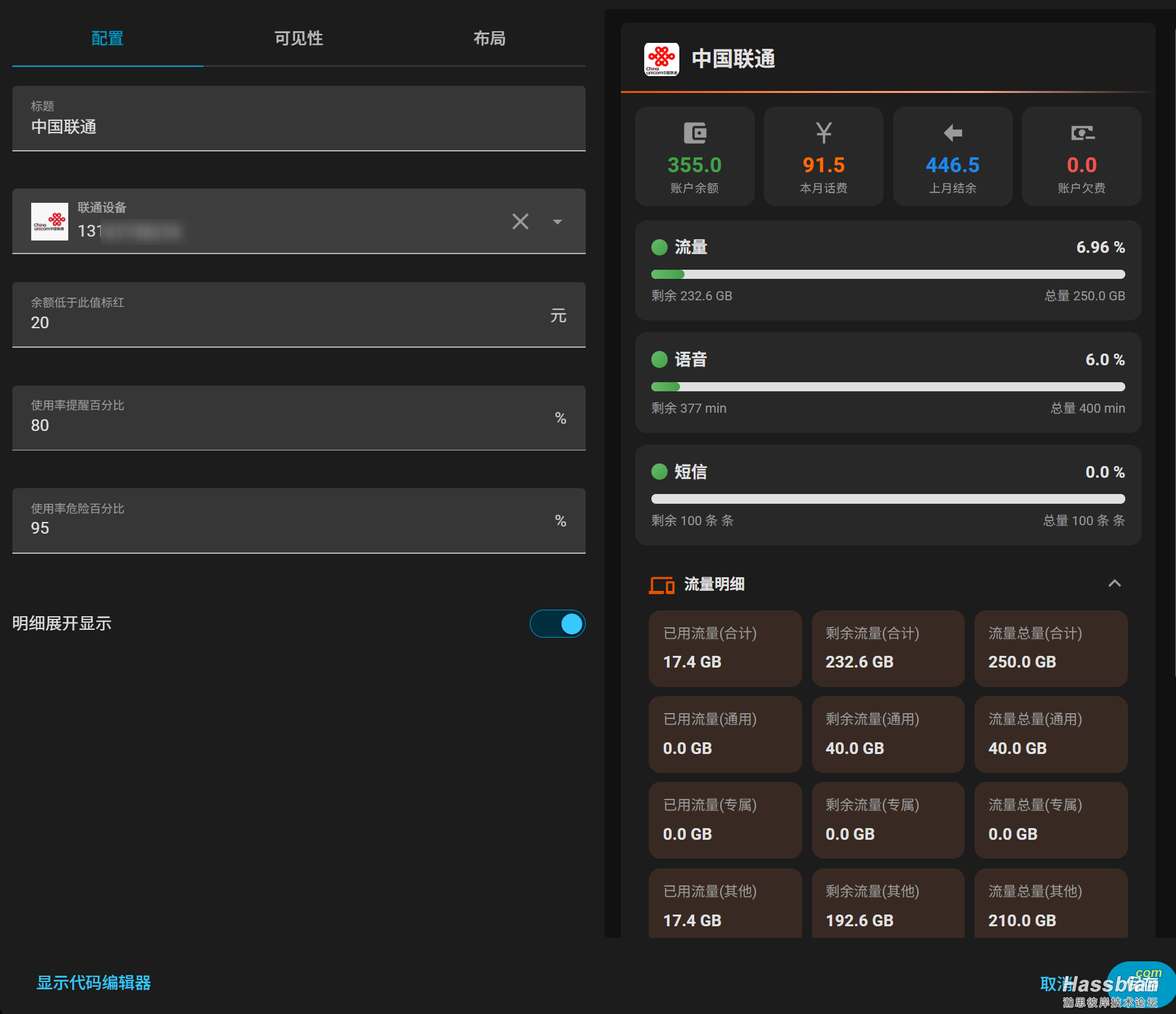Click the devices icon beside 流量明细

click(662, 585)
